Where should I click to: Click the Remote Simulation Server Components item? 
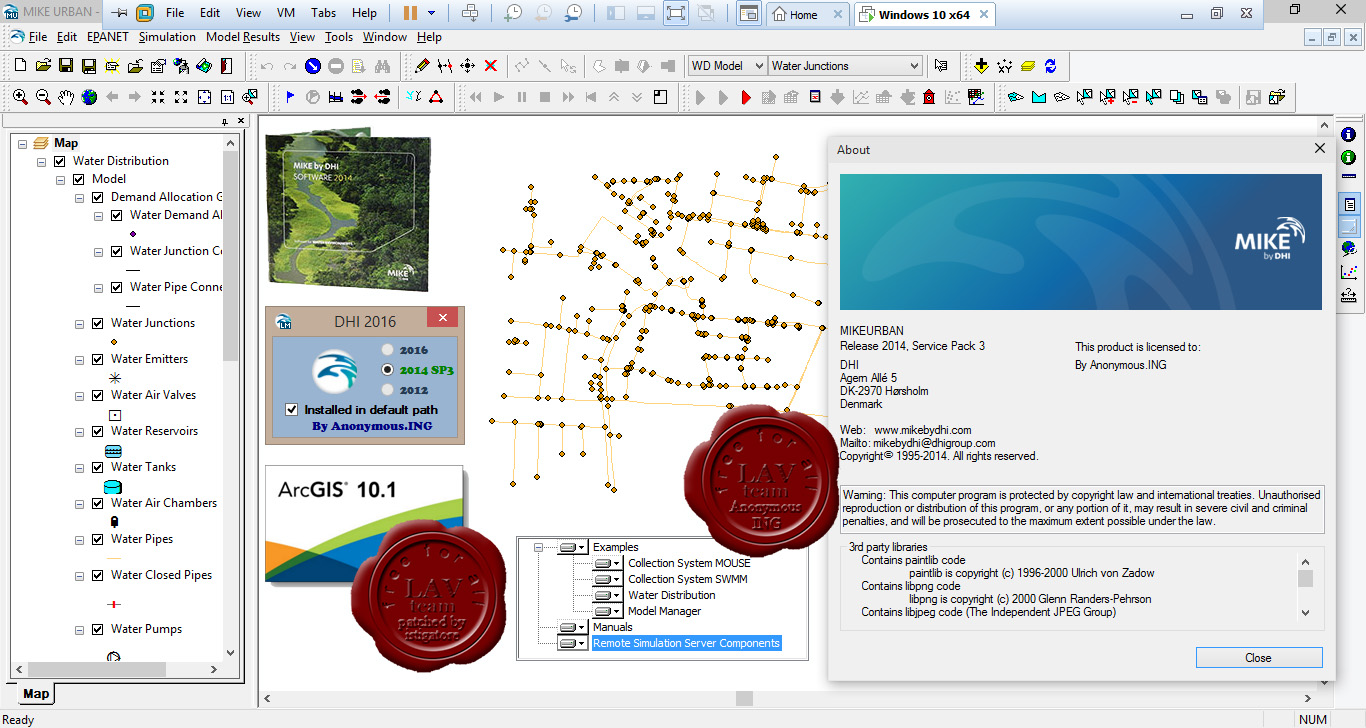point(686,643)
